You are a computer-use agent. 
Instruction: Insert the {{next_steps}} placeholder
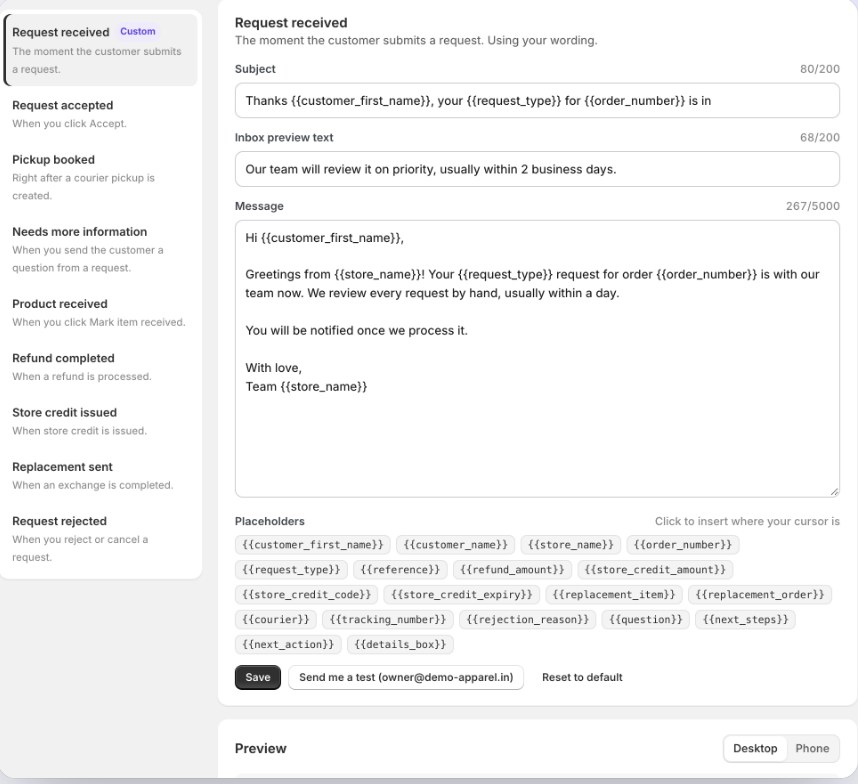tap(745, 619)
